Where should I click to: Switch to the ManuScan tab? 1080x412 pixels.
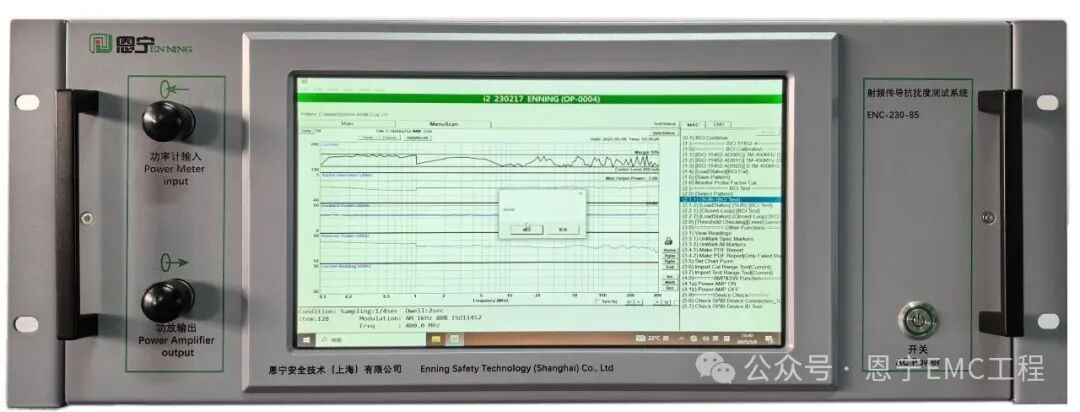coord(444,124)
